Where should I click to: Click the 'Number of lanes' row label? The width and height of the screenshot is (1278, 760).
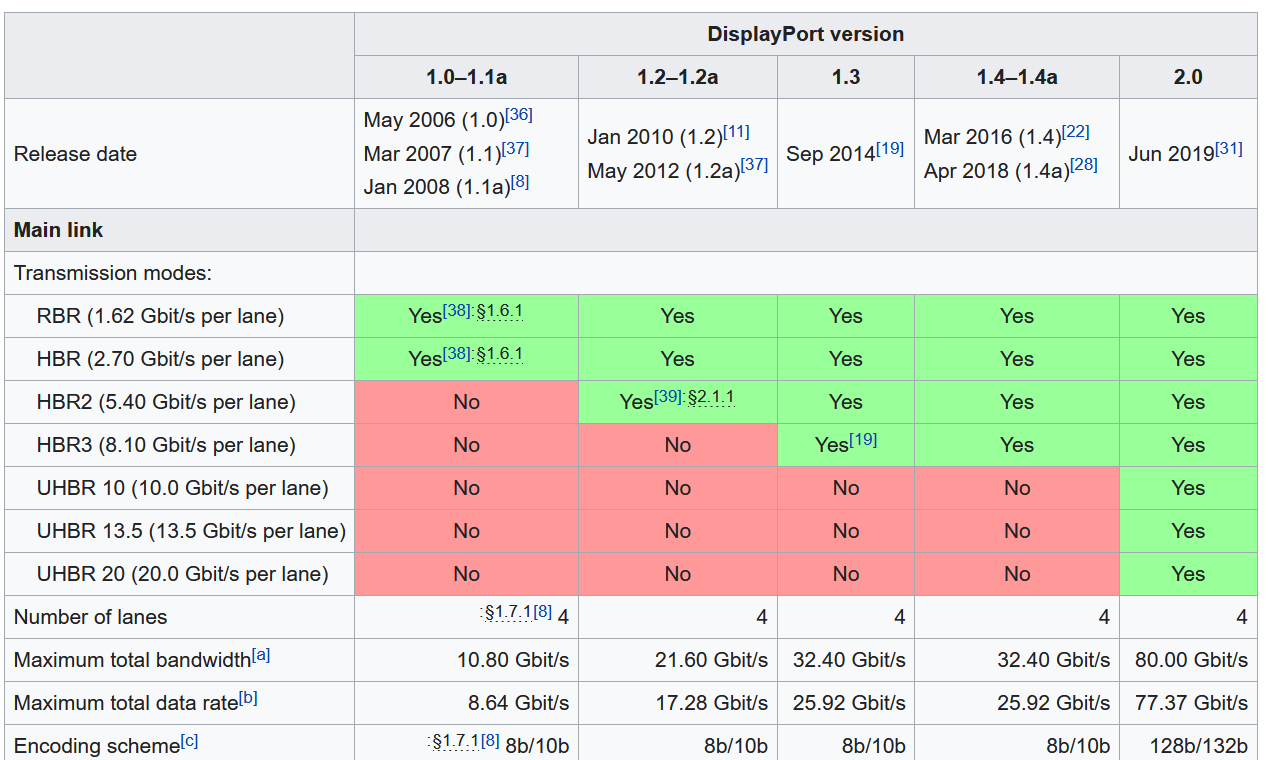91,617
